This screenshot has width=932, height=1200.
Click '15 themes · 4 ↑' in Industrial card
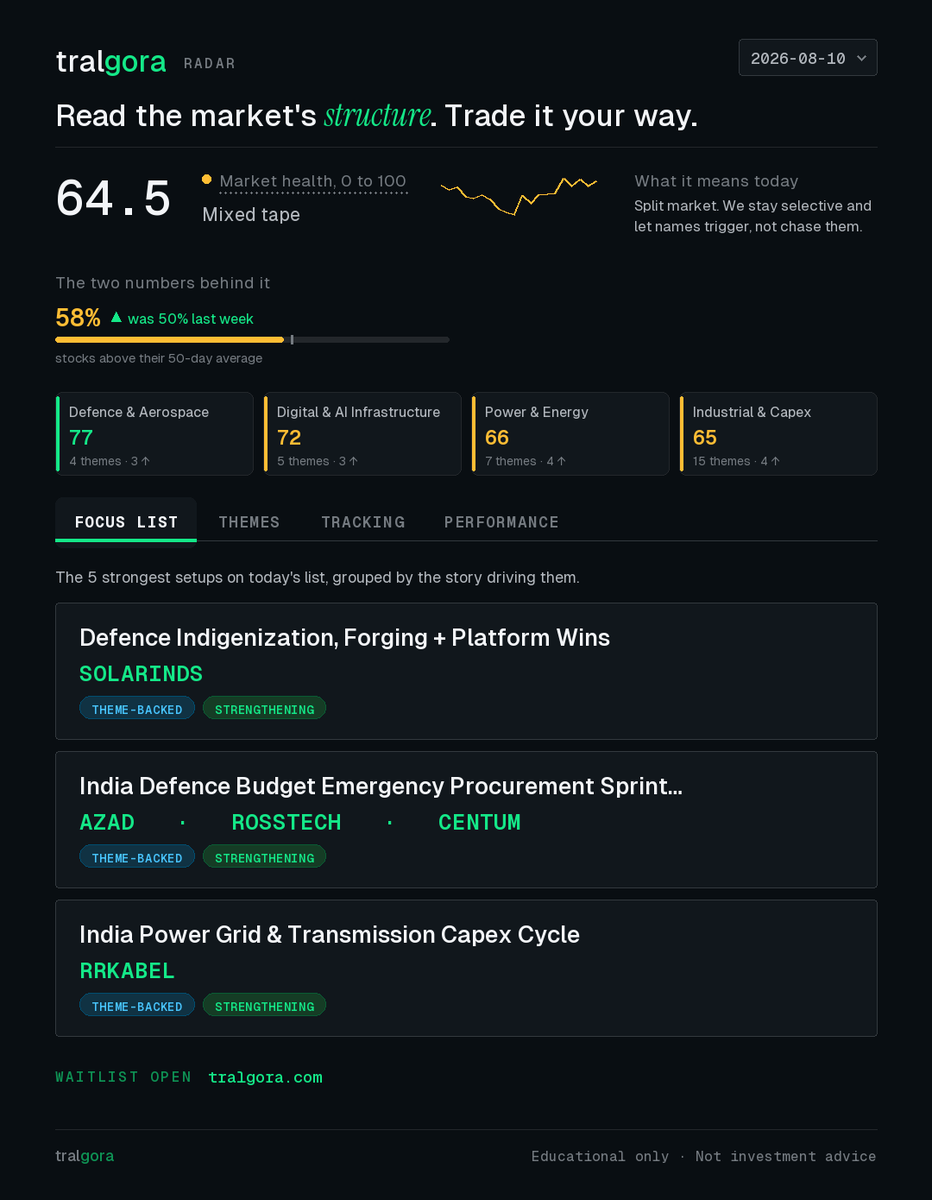coord(737,461)
